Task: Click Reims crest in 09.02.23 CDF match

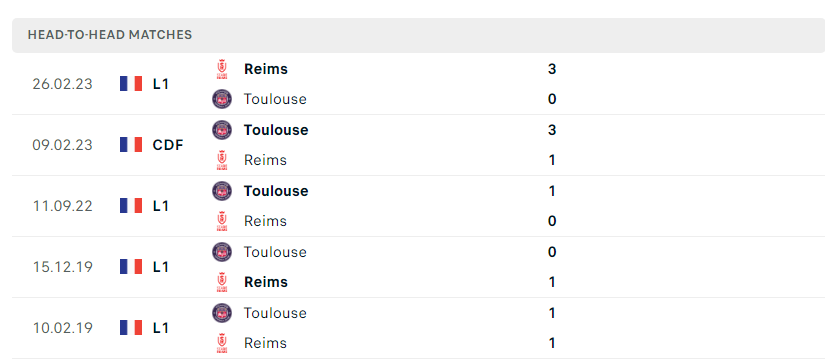Action: (222, 160)
